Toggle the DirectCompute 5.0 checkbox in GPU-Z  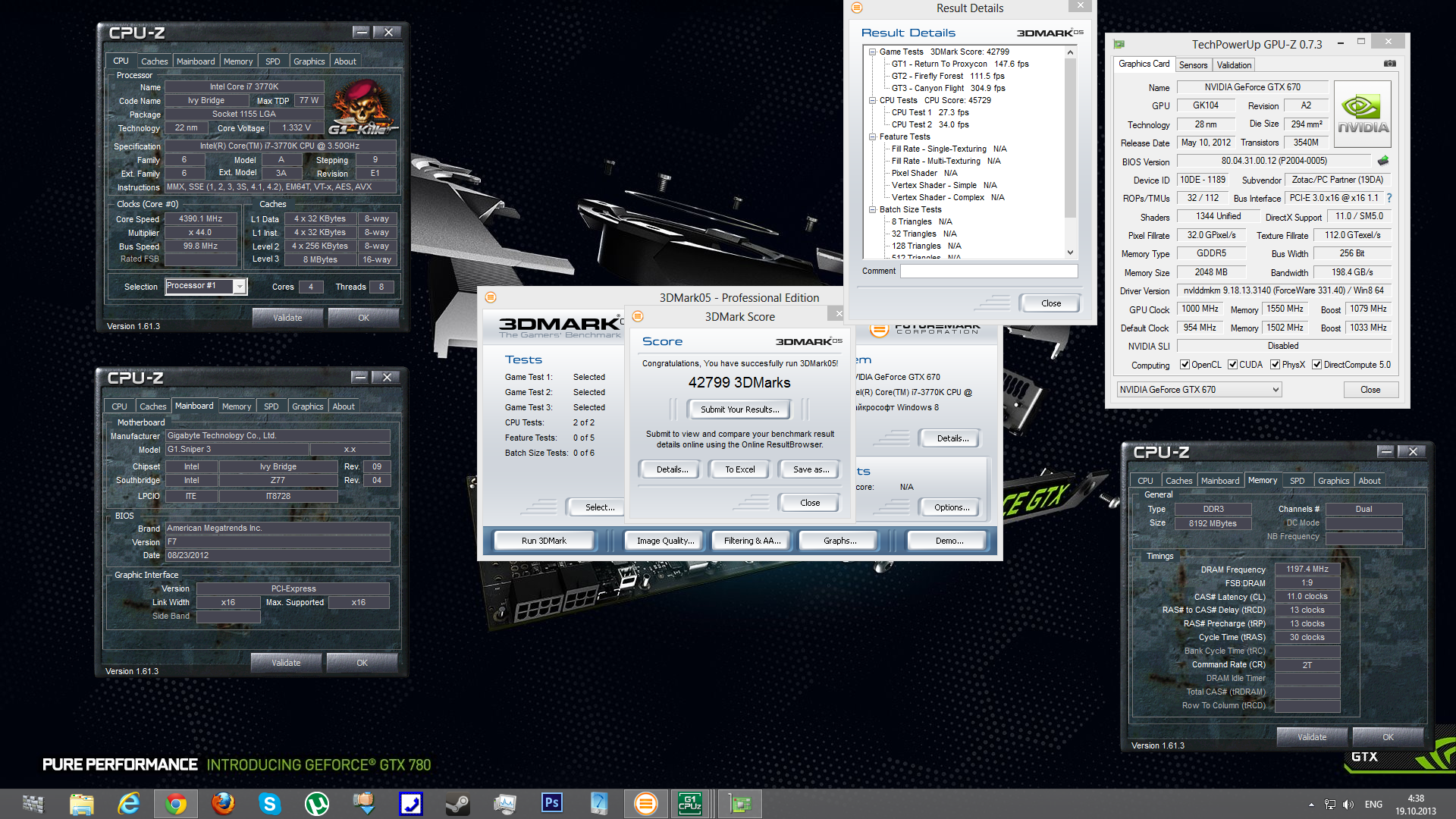1316,365
